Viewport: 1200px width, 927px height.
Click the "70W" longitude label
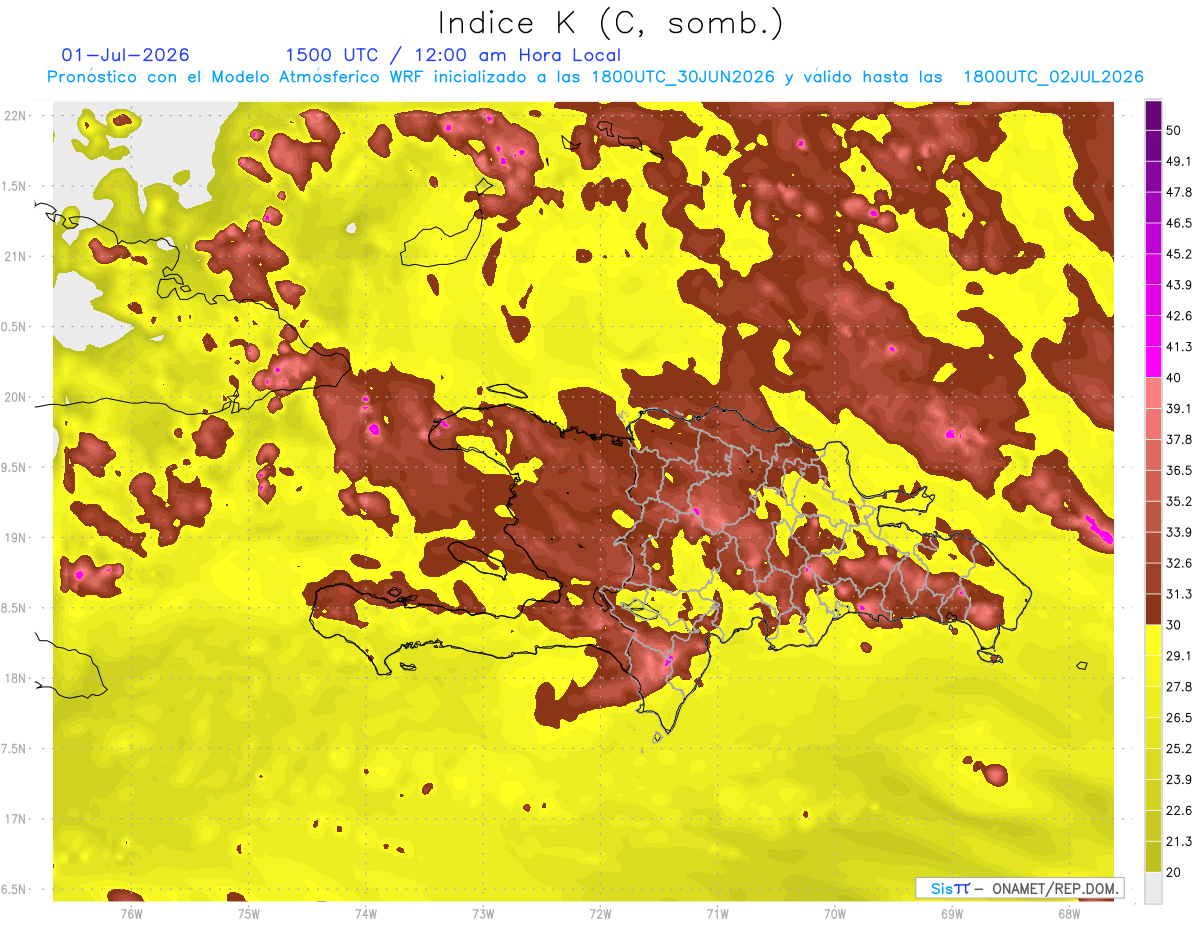pyautogui.click(x=835, y=913)
